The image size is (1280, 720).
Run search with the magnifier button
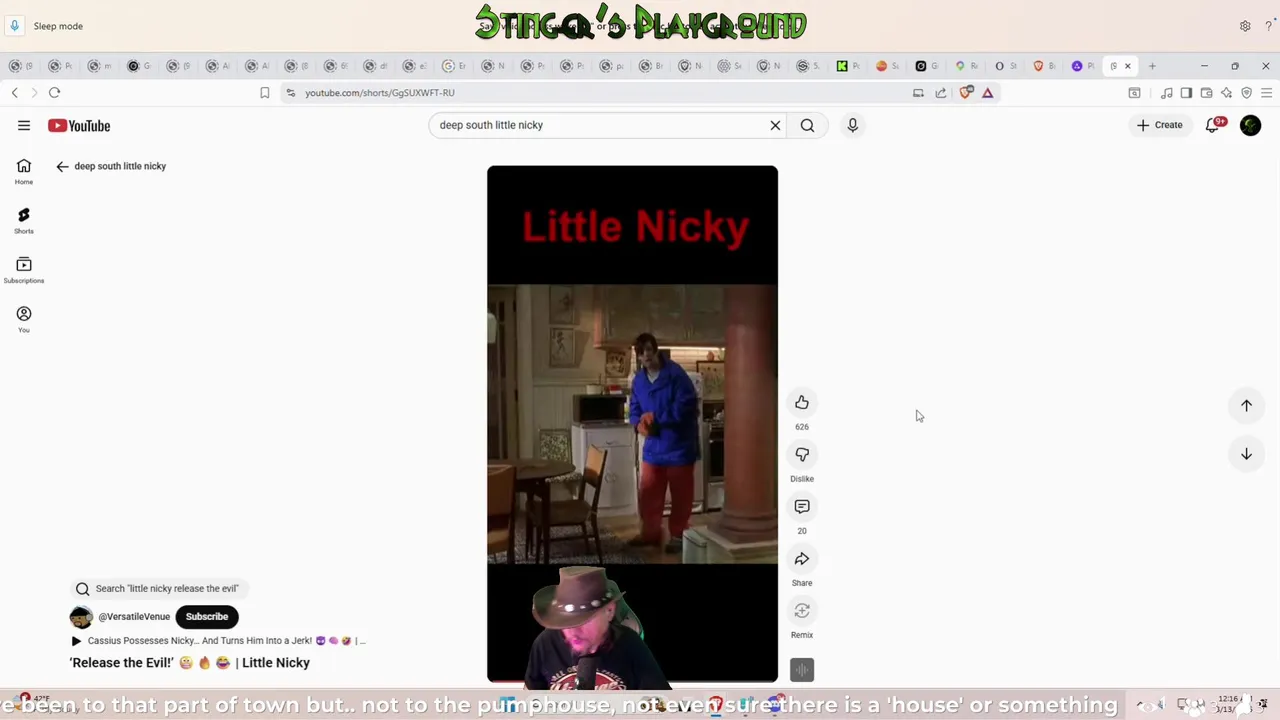807,125
